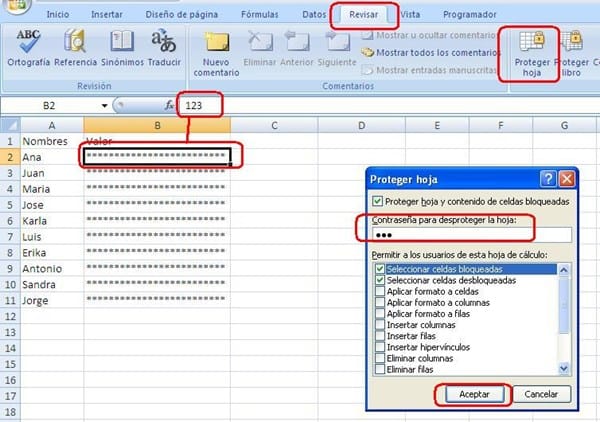Screen dimensions: 600x422
Task: Select cell B2 with asterisks
Action: tap(157, 157)
